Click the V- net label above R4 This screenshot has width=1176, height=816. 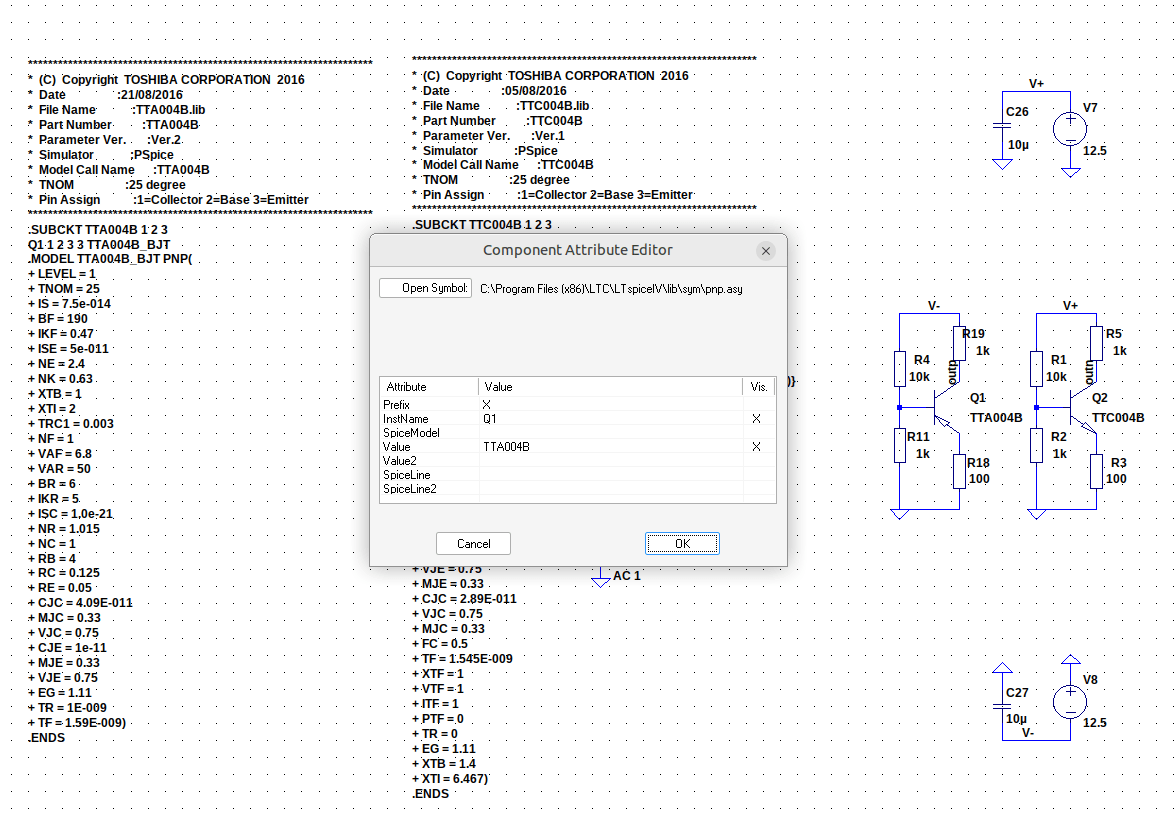934,306
